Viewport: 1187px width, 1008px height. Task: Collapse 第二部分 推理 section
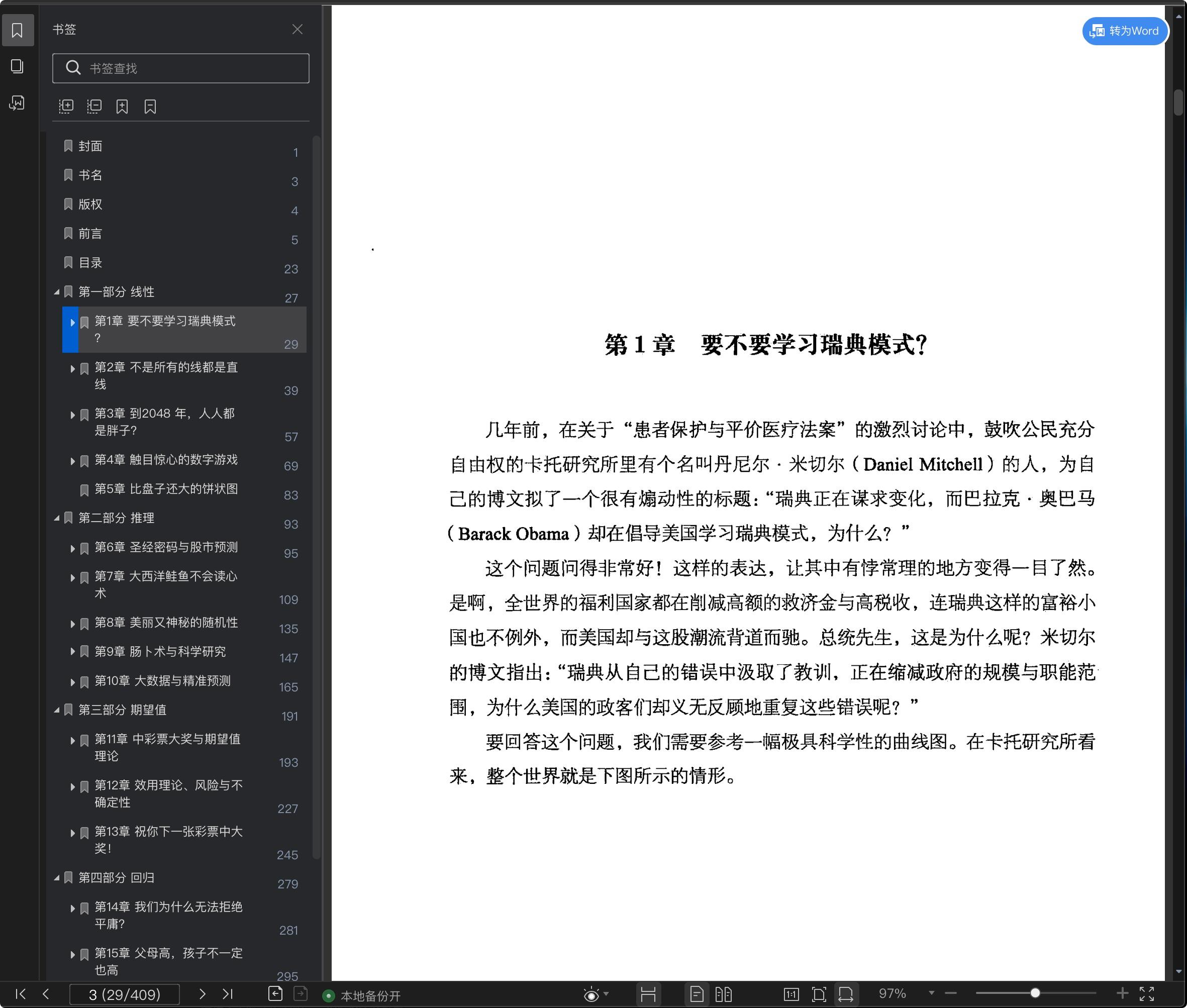[57, 518]
